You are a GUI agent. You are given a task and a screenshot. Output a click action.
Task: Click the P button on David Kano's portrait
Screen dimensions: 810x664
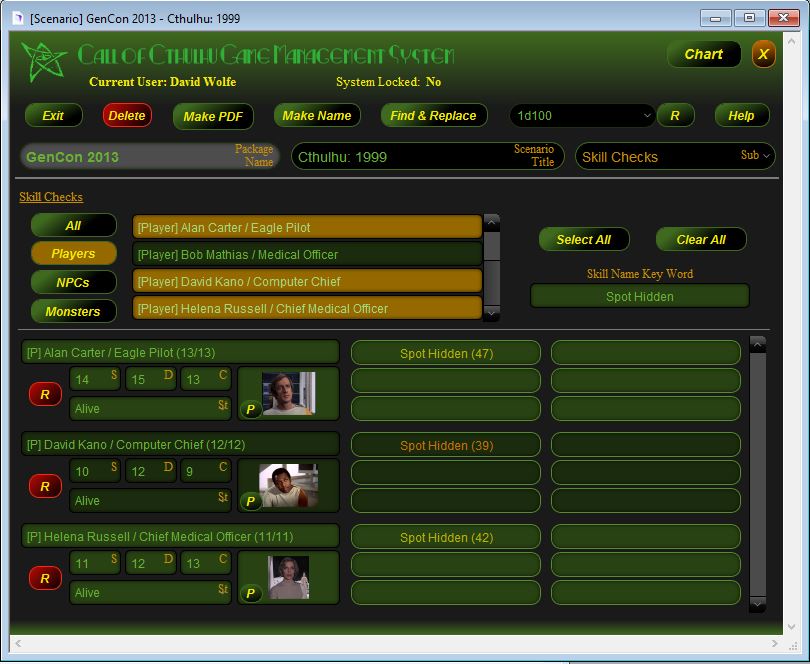[251, 501]
